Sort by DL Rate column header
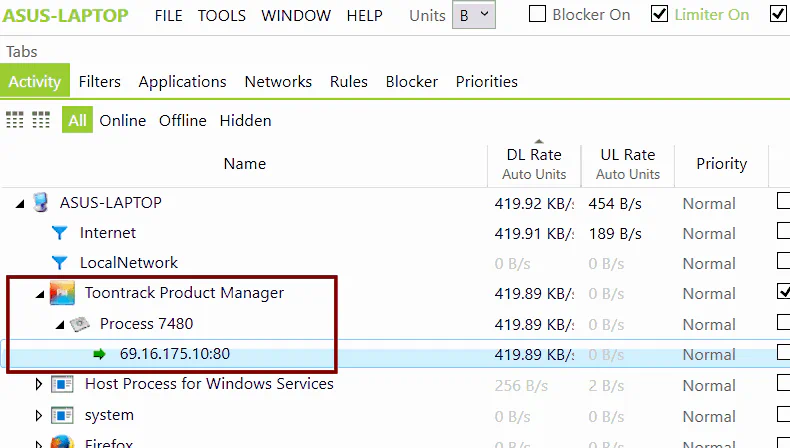 point(534,164)
